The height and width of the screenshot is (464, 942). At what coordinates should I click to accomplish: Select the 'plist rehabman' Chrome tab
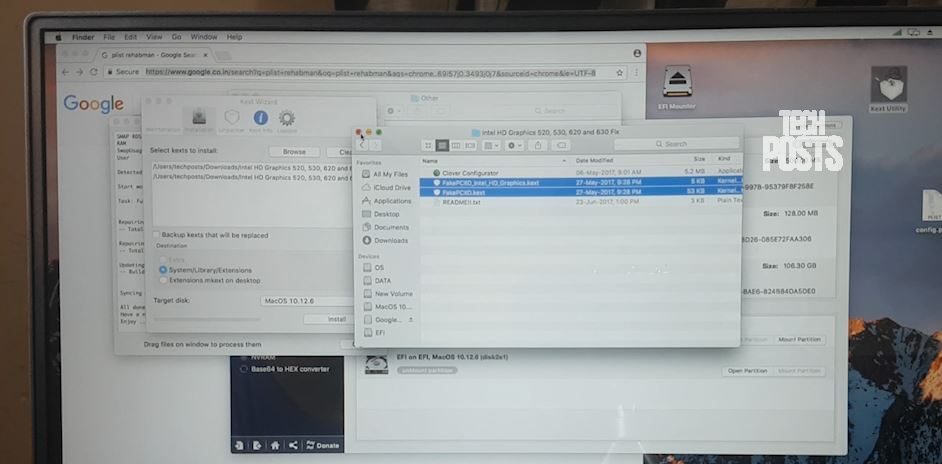click(x=155, y=55)
